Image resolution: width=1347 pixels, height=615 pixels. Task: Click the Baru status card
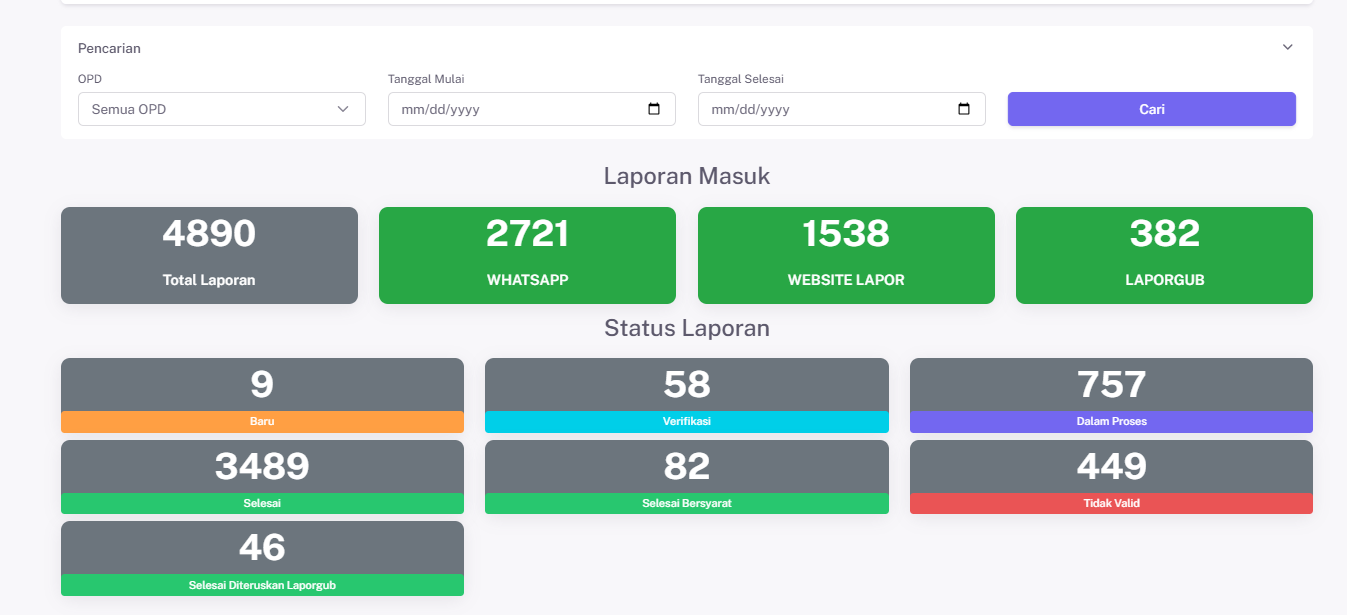(262, 396)
